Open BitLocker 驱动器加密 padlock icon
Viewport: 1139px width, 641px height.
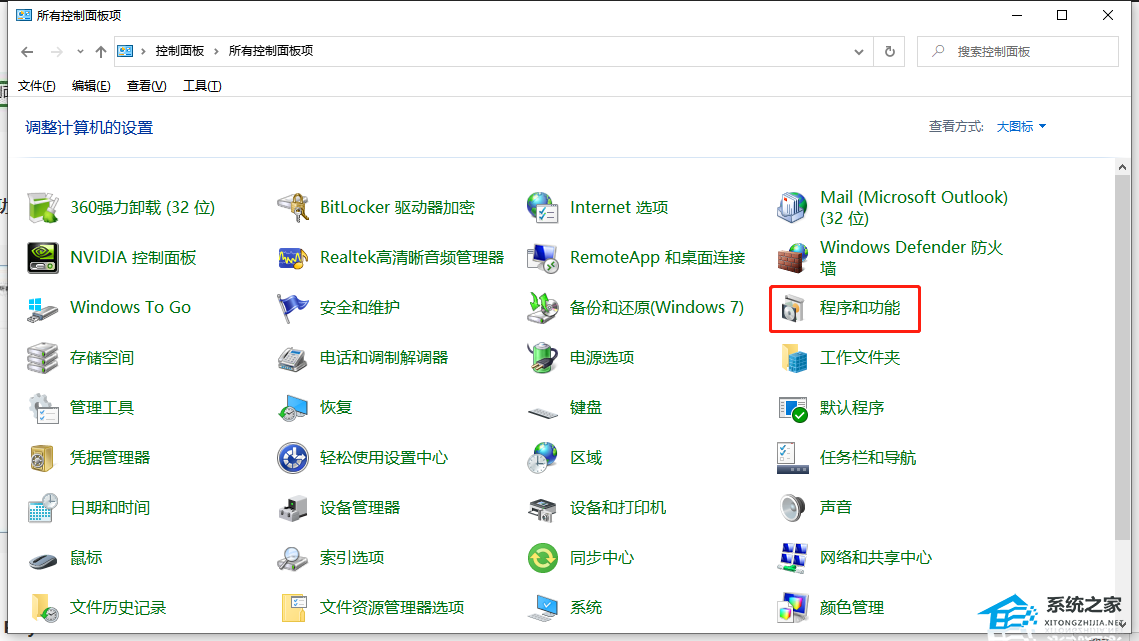293,208
